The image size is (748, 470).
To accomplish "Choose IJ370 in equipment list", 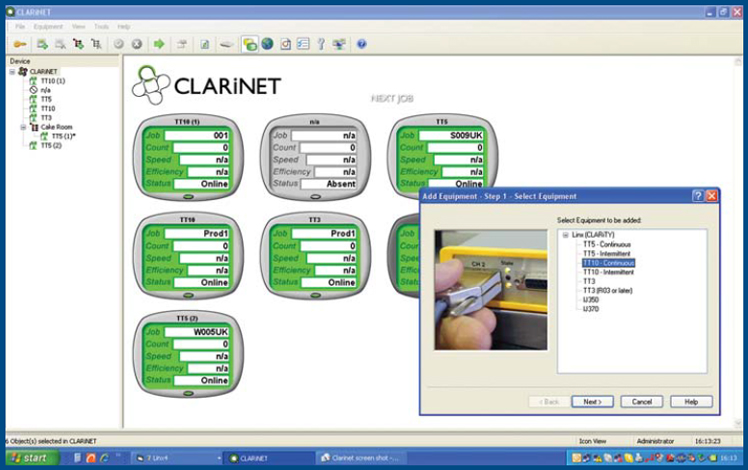I will 591,309.
